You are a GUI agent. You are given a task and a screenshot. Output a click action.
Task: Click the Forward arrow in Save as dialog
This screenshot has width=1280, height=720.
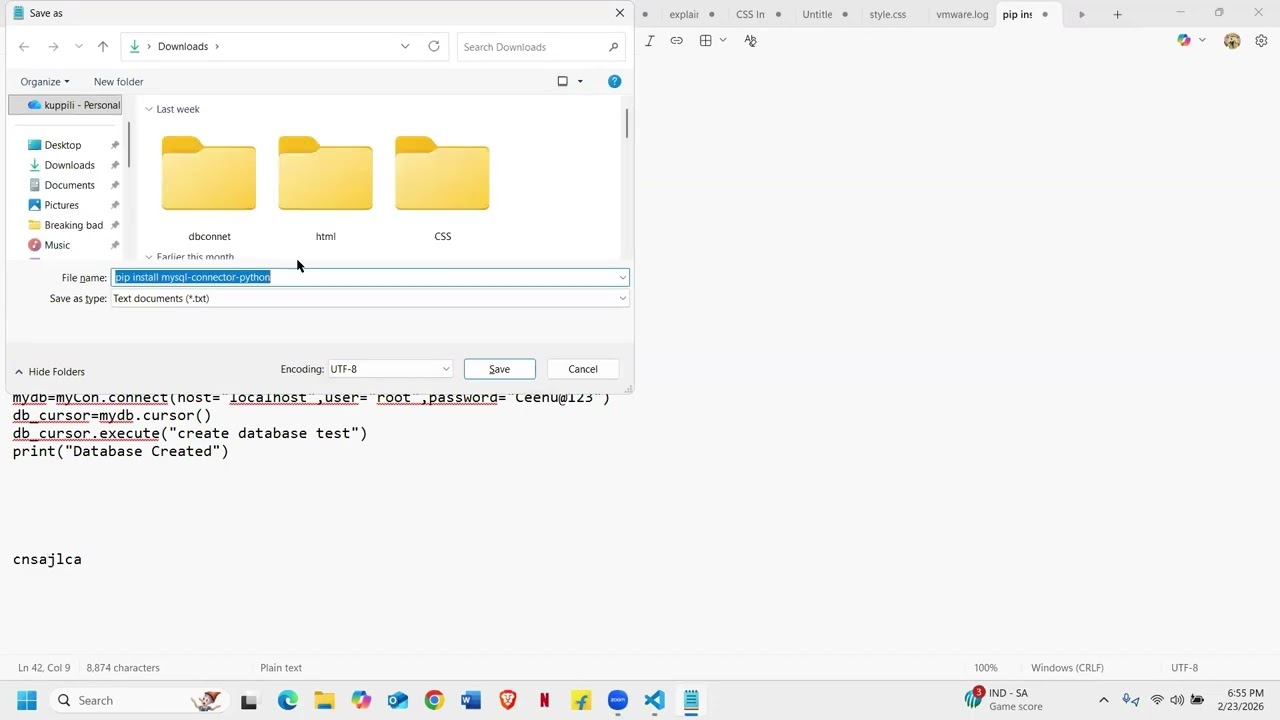(x=53, y=47)
